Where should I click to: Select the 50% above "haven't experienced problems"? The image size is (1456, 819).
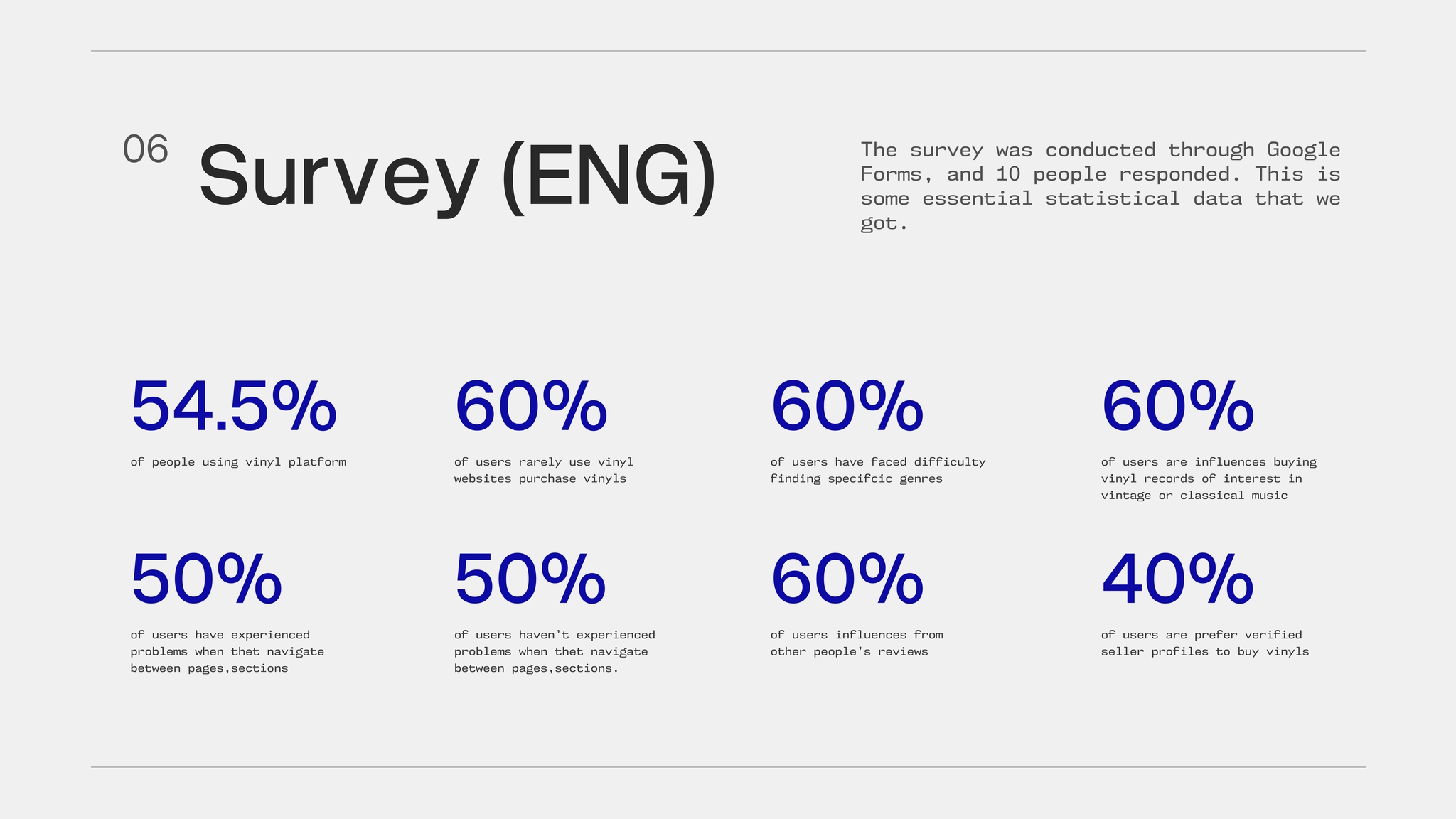point(530,580)
